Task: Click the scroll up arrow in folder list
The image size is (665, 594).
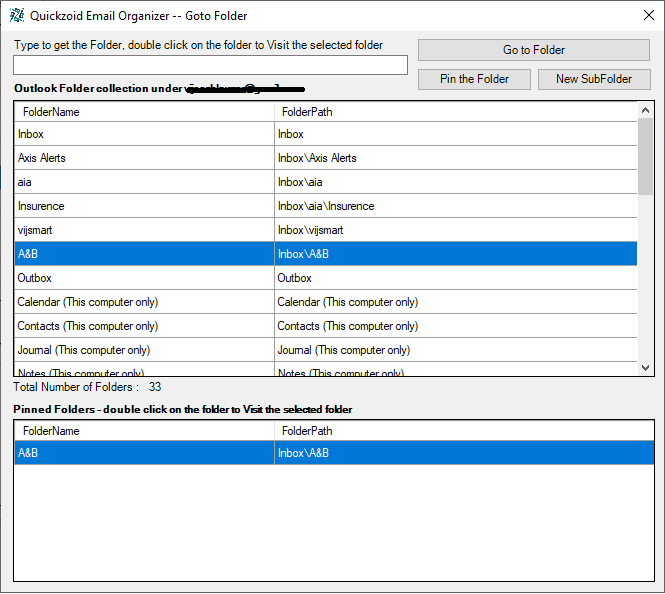Action: tap(645, 110)
